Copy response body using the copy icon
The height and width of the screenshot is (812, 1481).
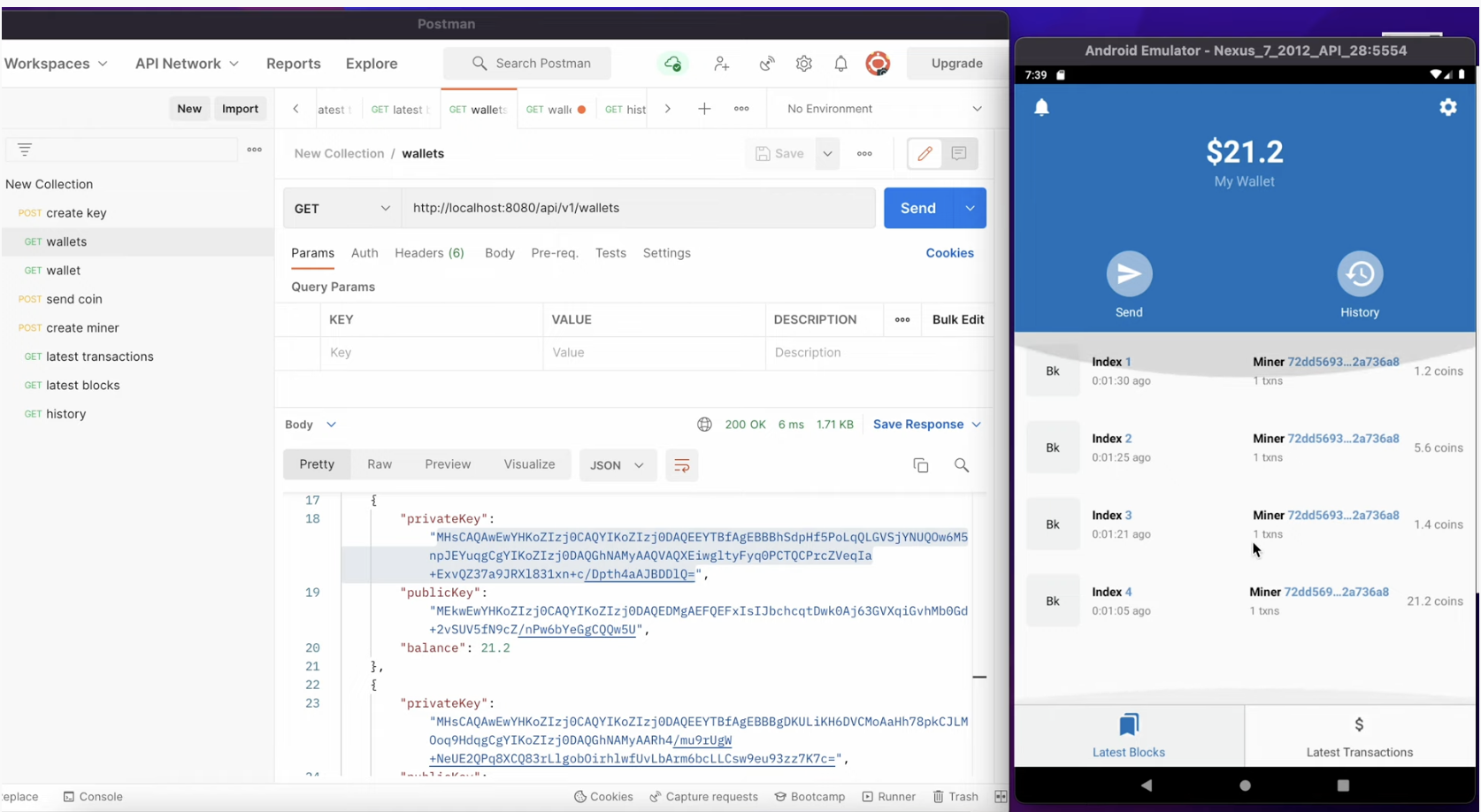click(921, 465)
